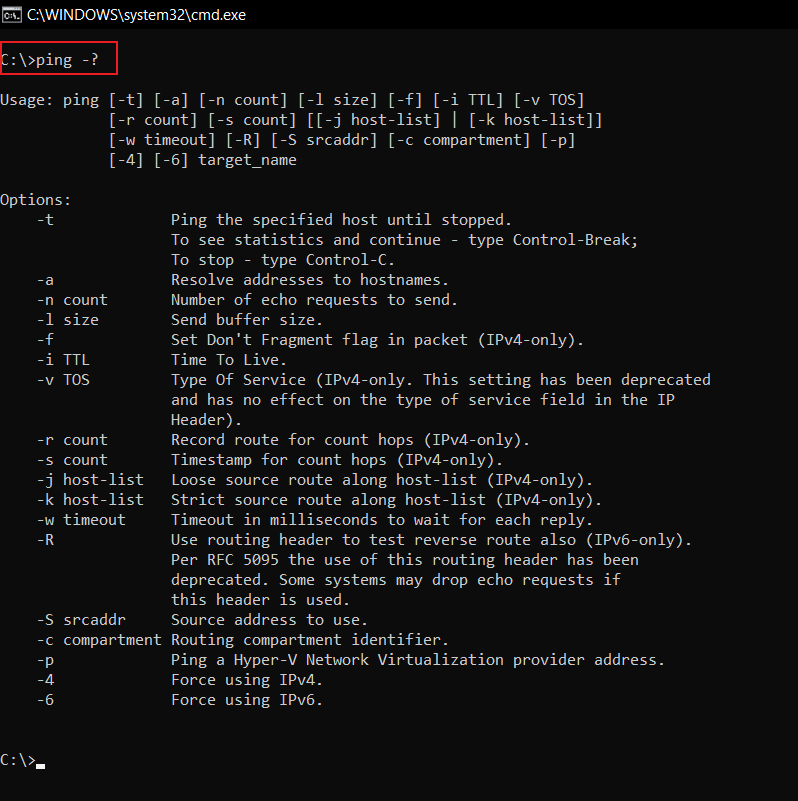
Task: Click 'Ping the specified host until stopped' description
Action: click(341, 220)
